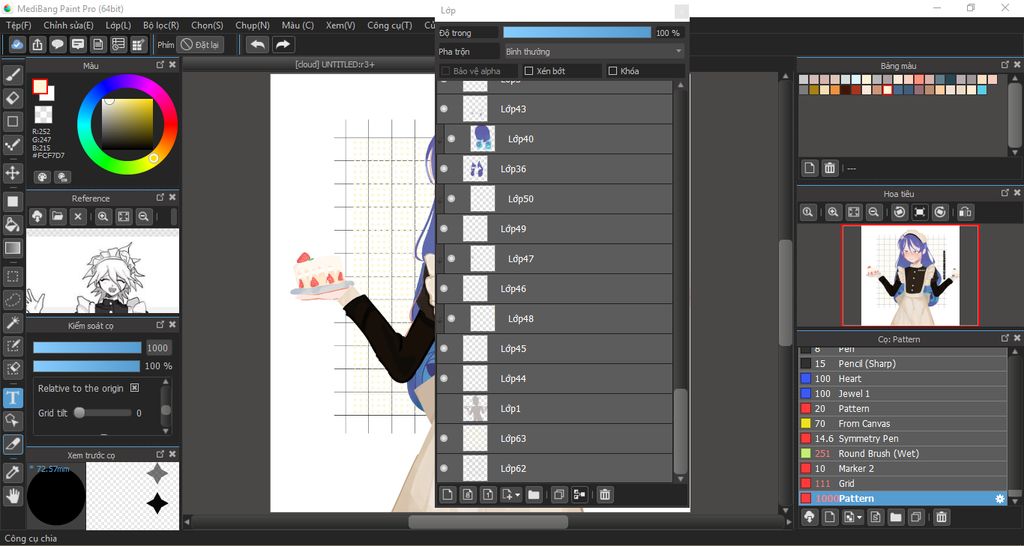Screen dimensions: 1024x546
Task: Select the Hand pan tool
Action: pos(12,496)
